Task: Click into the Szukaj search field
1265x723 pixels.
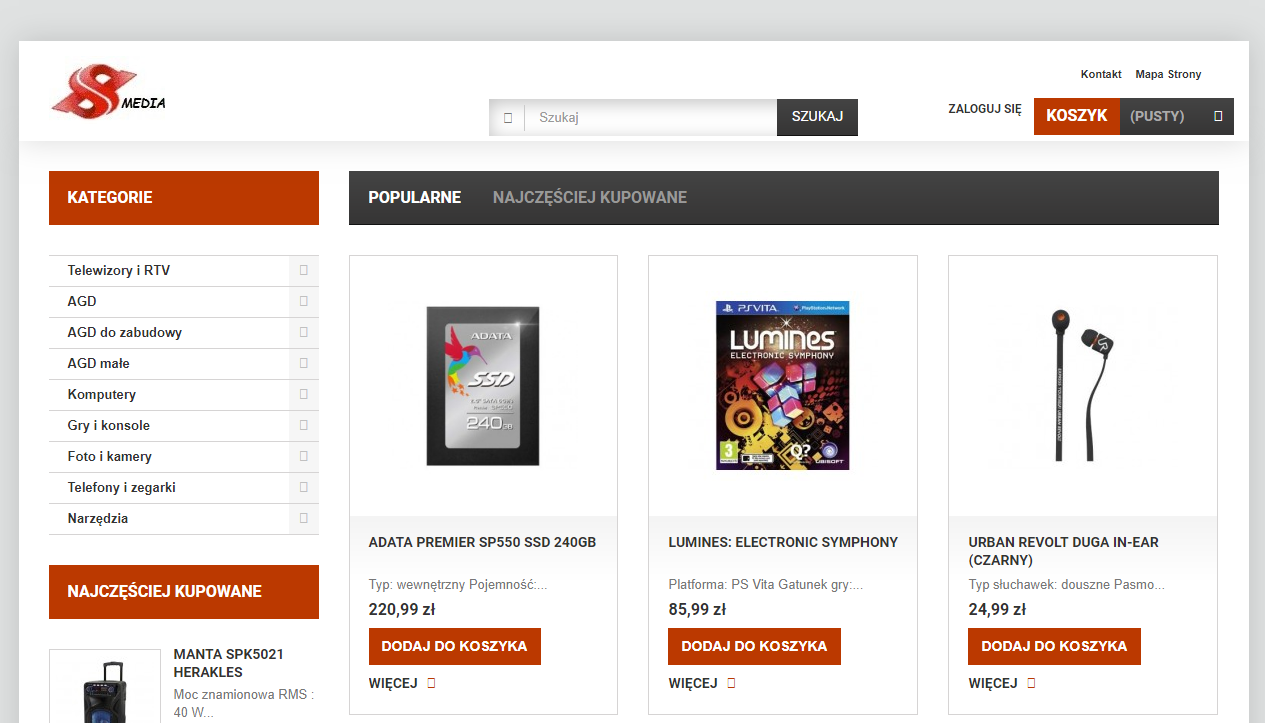Action: tap(650, 117)
